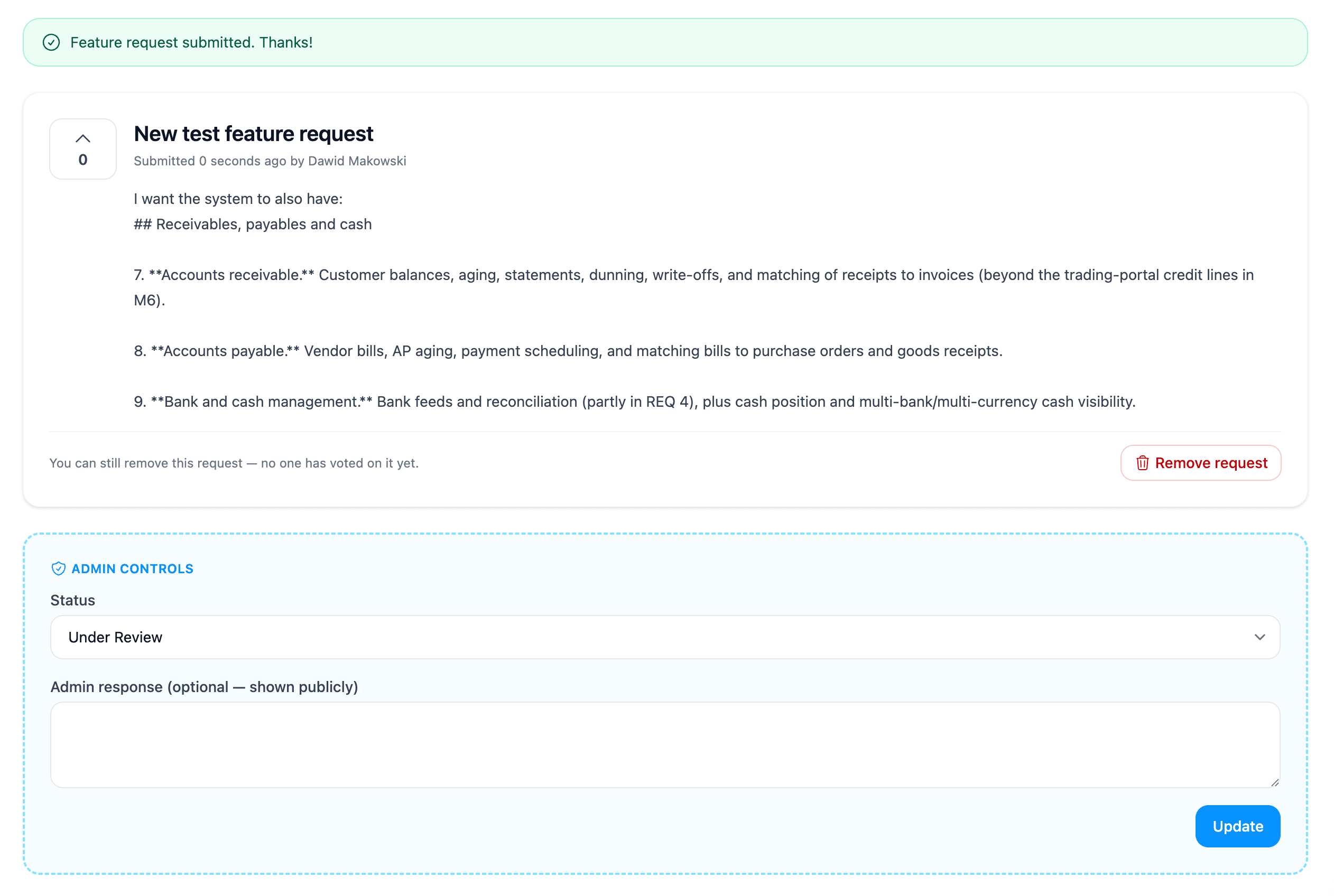The height and width of the screenshot is (896, 1334).
Task: Open the Status dropdown showing Under Review
Action: [665, 637]
